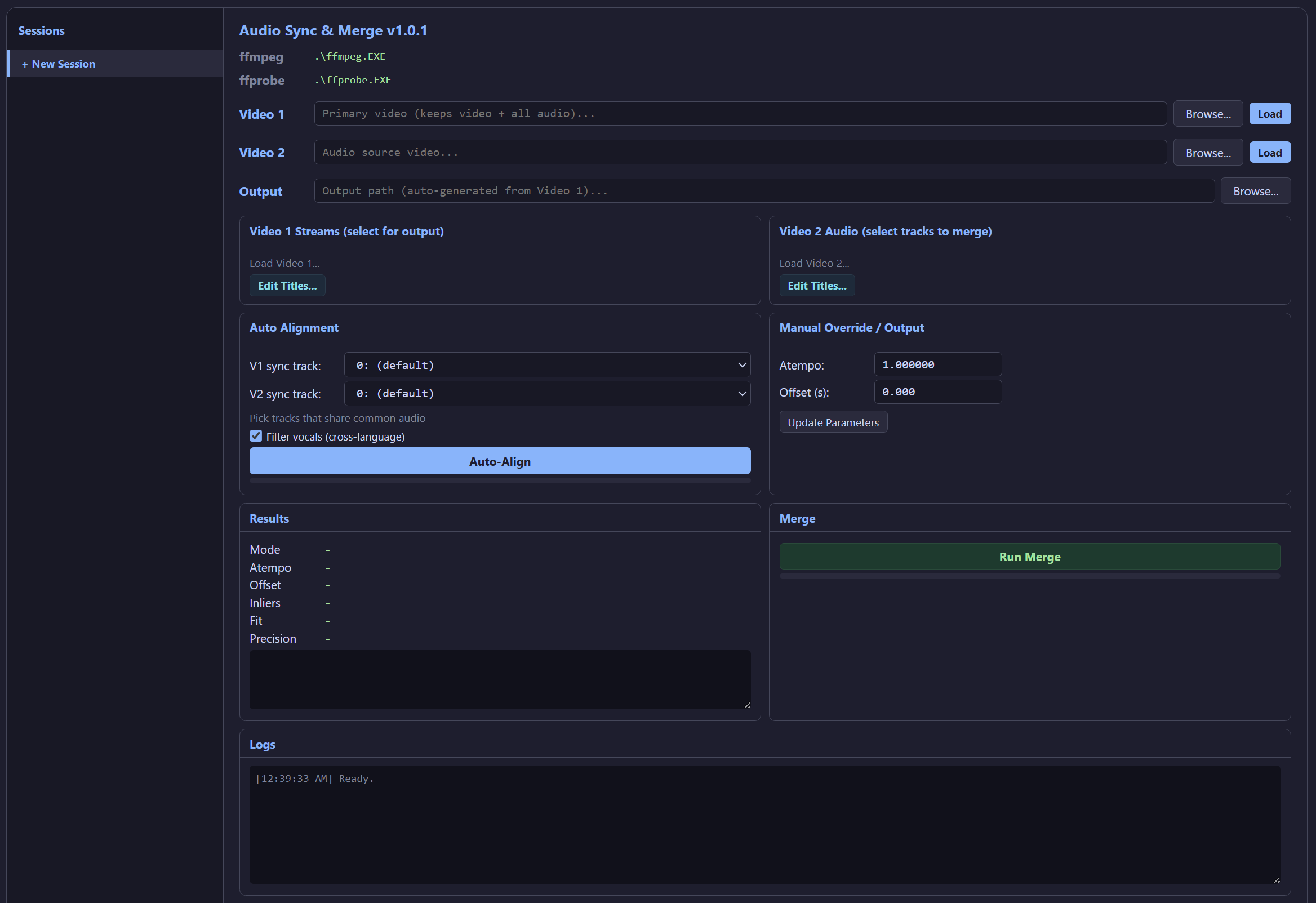
Task: Focus the Video 1 primary video field
Action: pyautogui.click(x=740, y=114)
